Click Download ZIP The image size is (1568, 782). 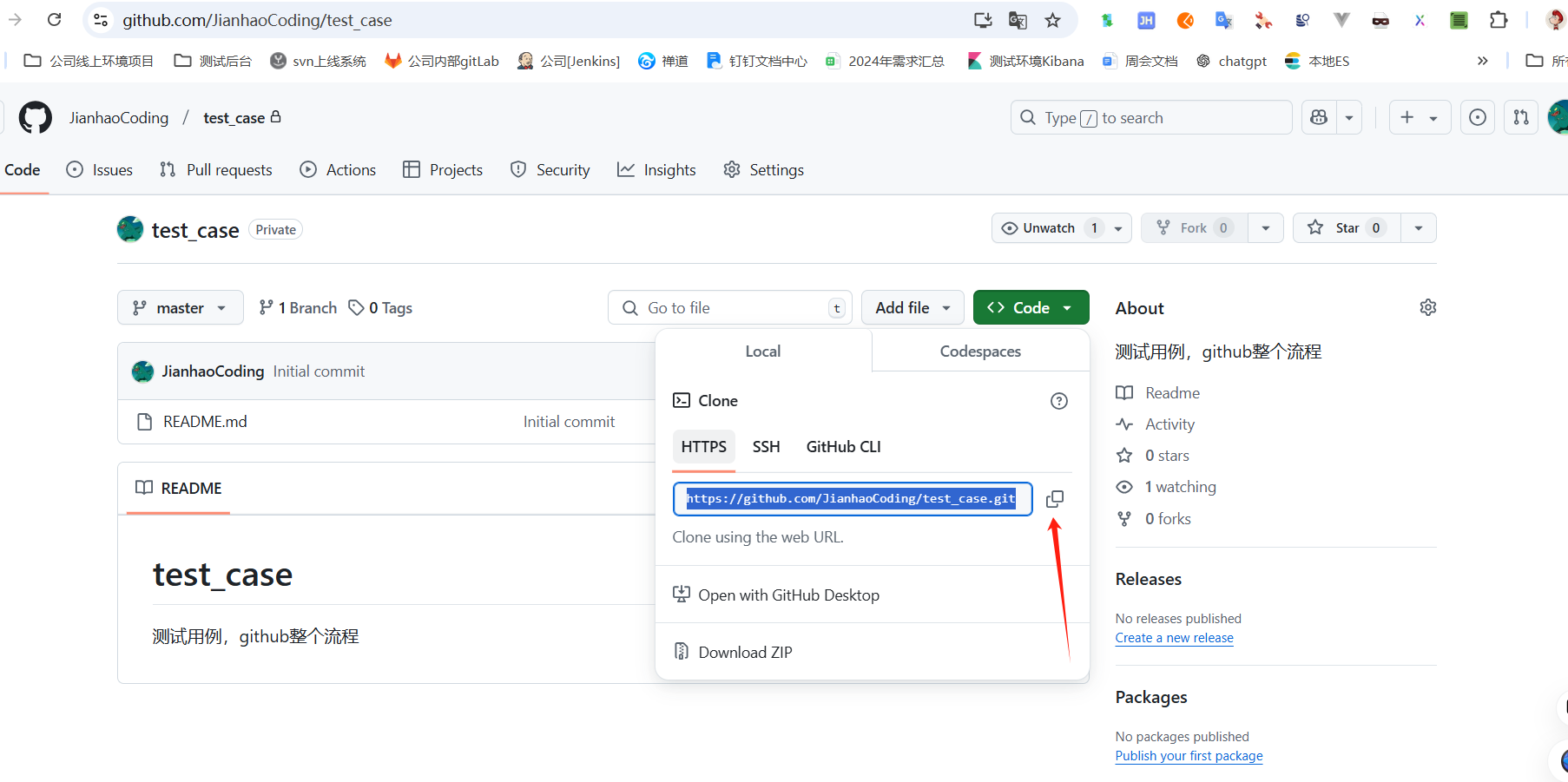733,652
